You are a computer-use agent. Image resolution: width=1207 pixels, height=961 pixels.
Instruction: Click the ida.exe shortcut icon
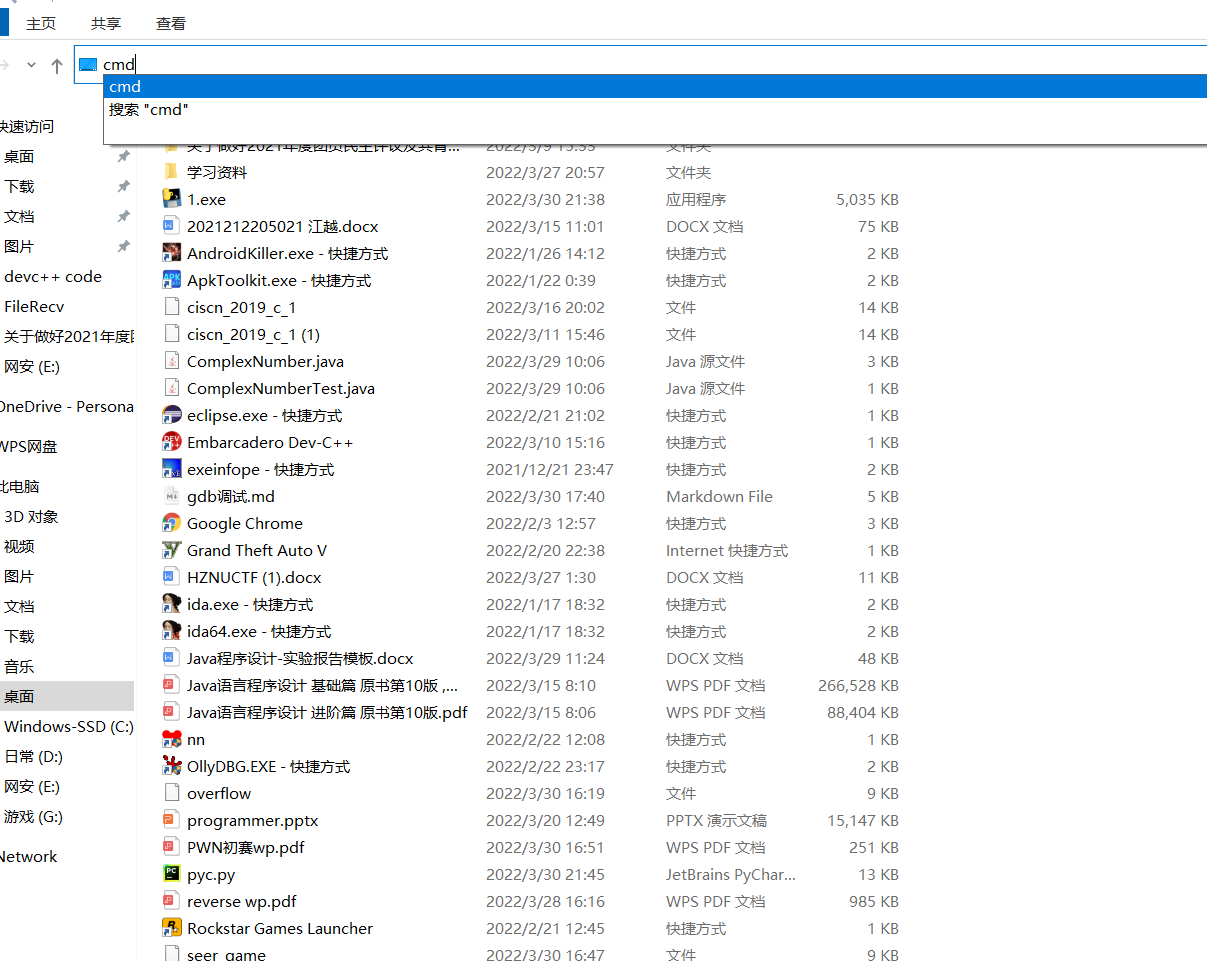171,604
